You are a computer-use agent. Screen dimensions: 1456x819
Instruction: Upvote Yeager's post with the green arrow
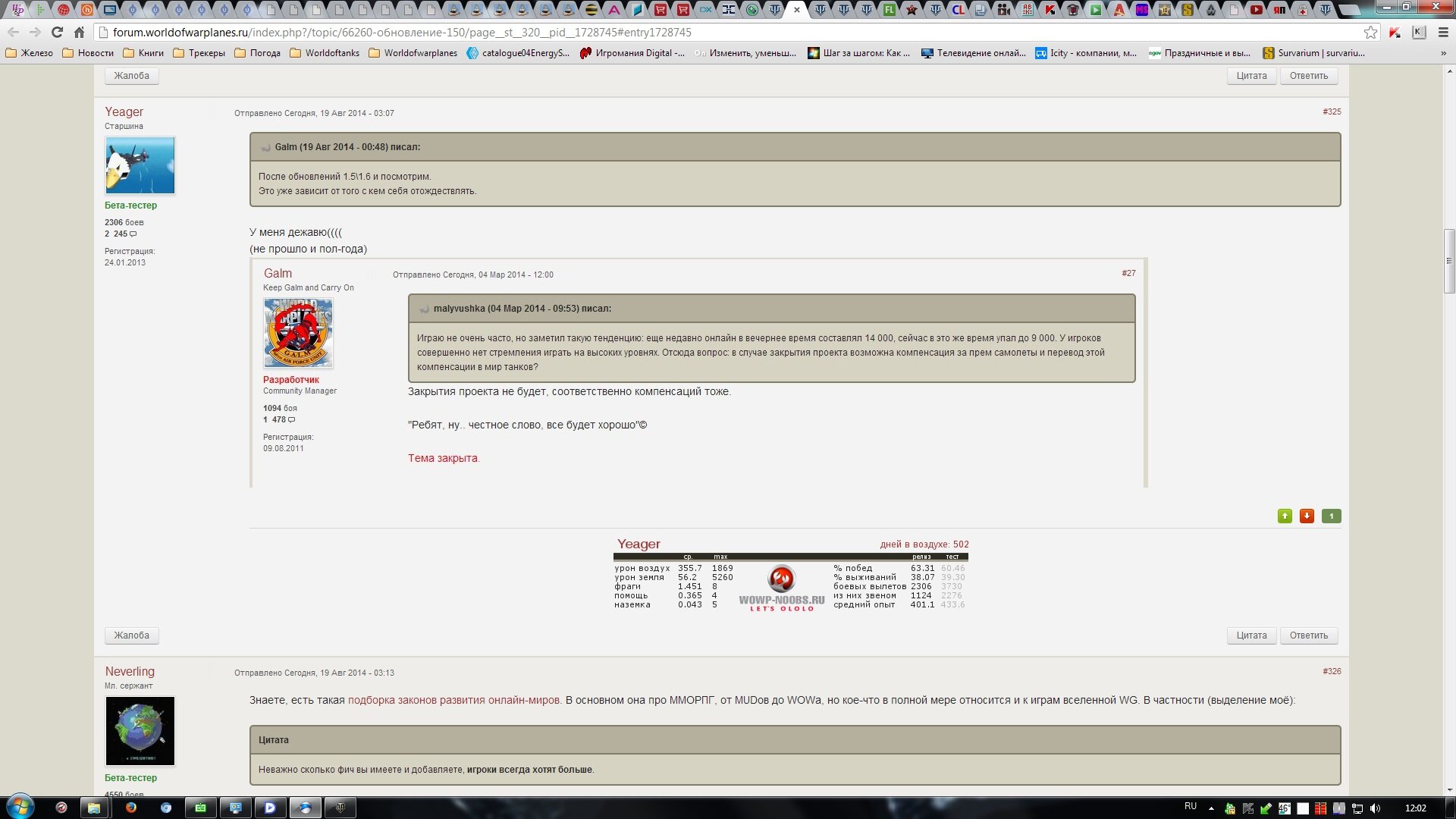click(1285, 516)
